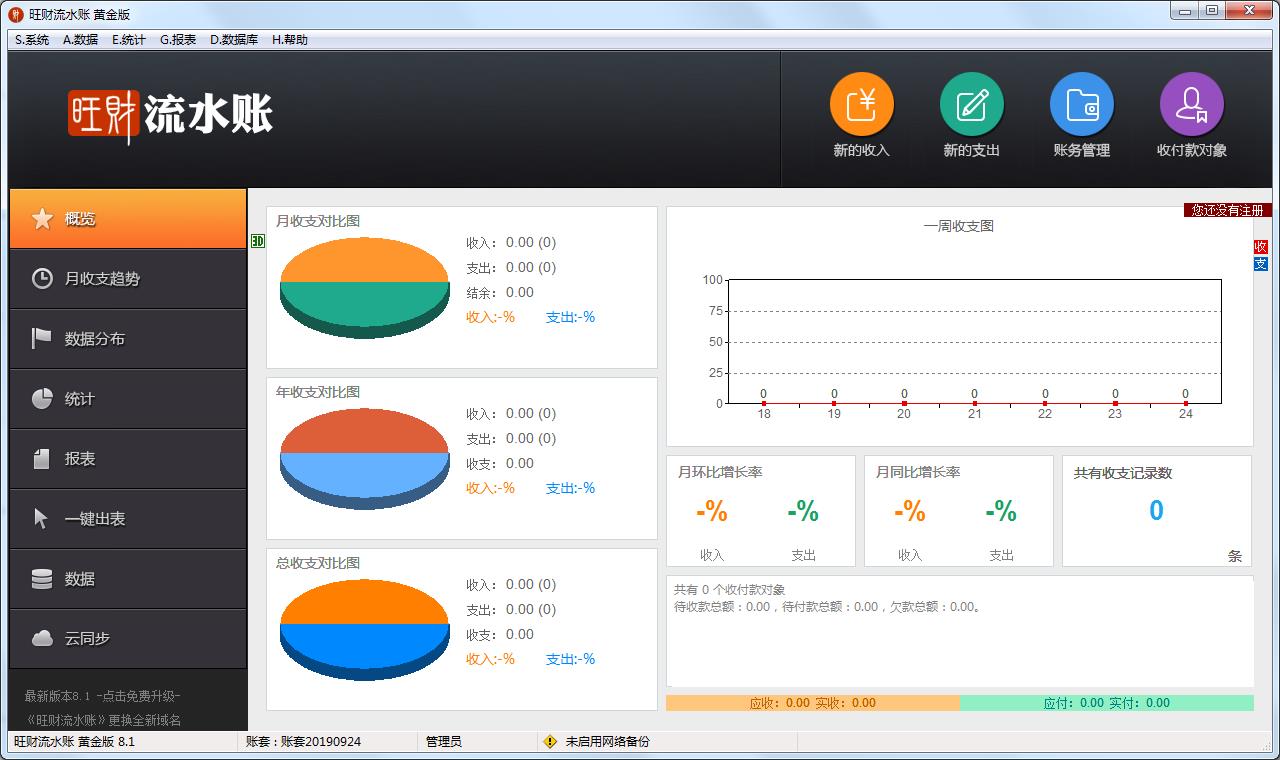Viewport: 1280px width, 760px height.
Task: Open the A.数据 menu
Action: (x=80, y=40)
